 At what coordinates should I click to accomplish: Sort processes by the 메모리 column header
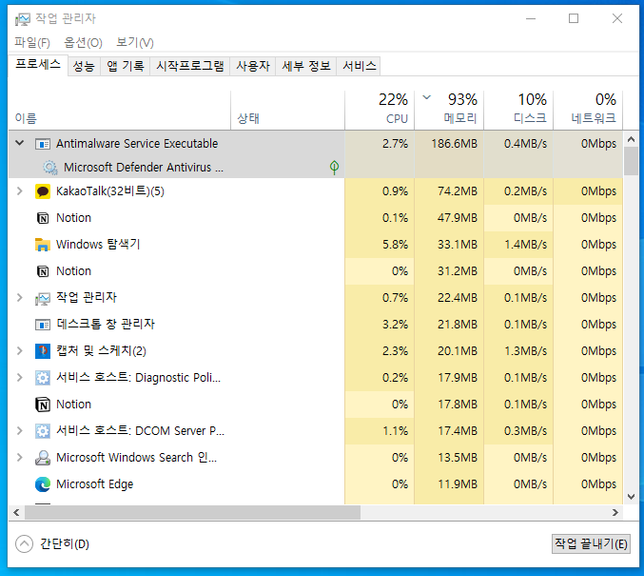(450, 108)
